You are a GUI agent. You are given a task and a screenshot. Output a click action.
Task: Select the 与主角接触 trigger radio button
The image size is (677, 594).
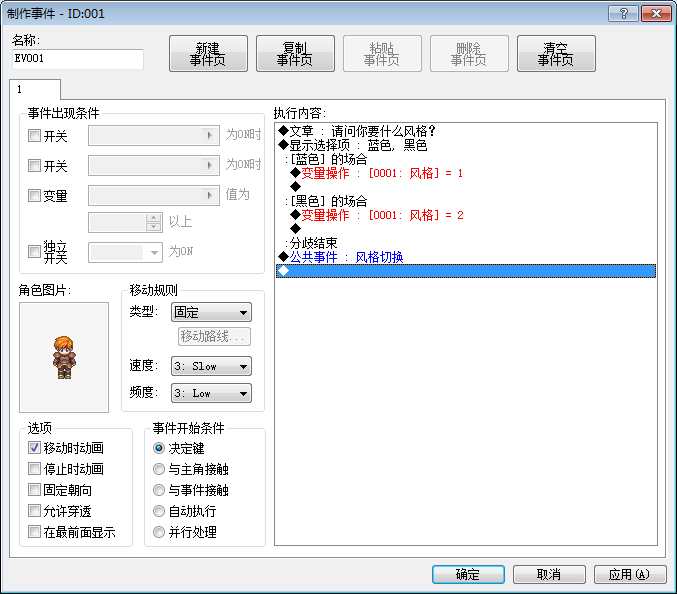click(x=159, y=469)
